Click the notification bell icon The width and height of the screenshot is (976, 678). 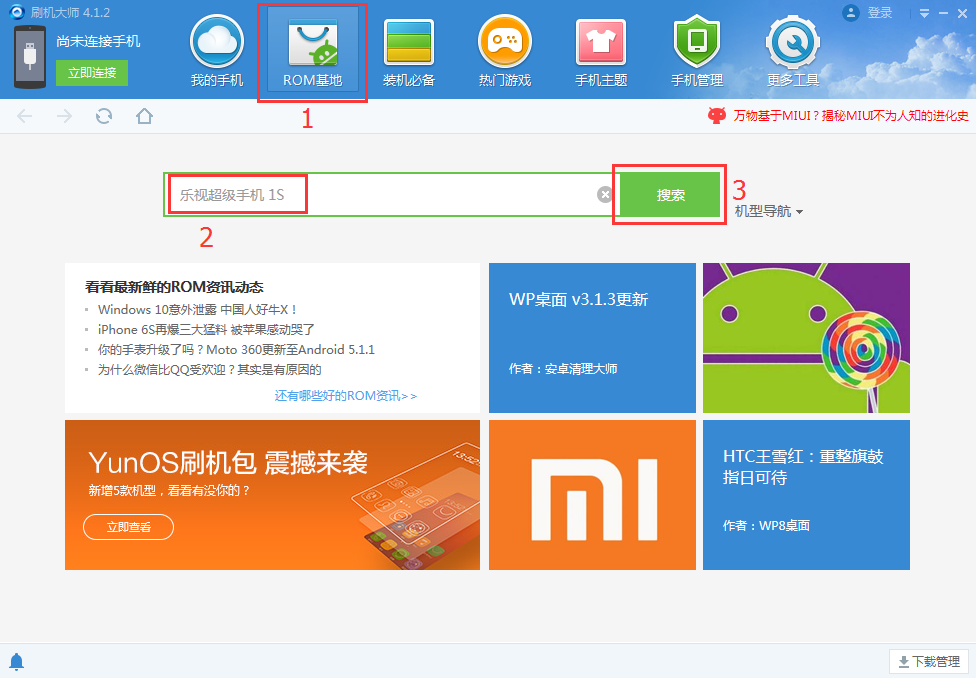(x=17, y=661)
